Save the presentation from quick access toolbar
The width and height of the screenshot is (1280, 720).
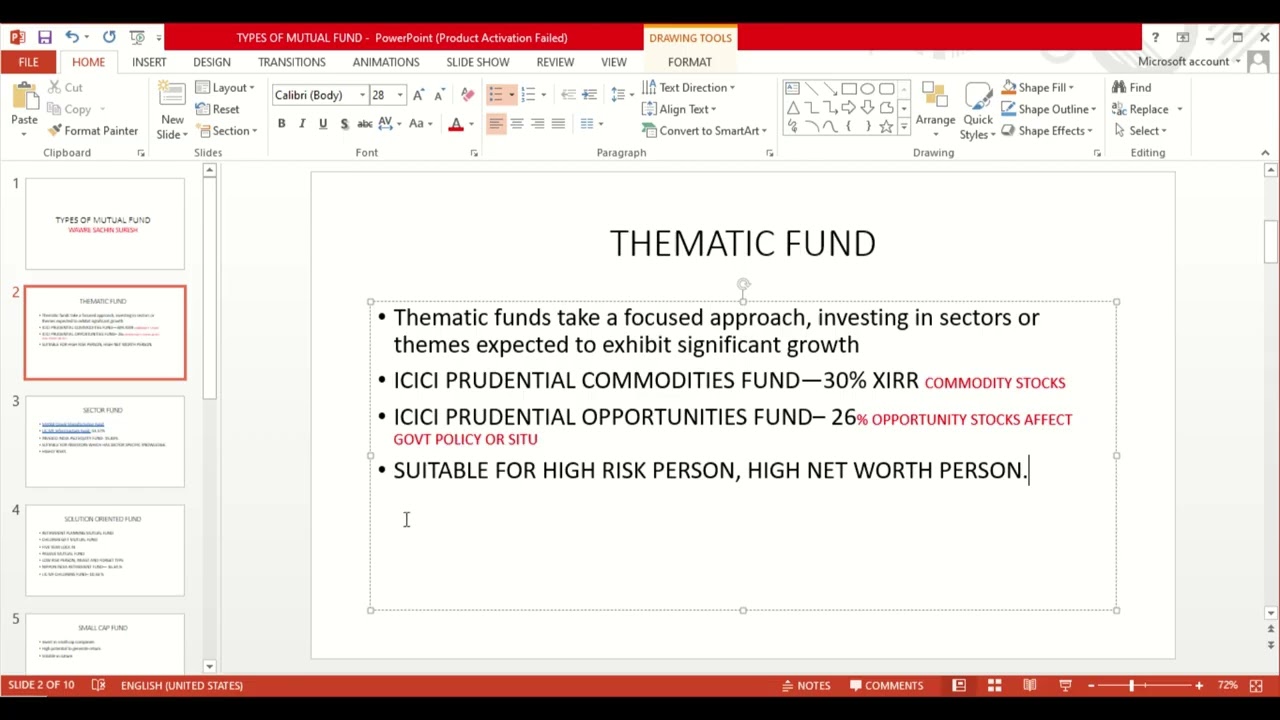coord(45,37)
